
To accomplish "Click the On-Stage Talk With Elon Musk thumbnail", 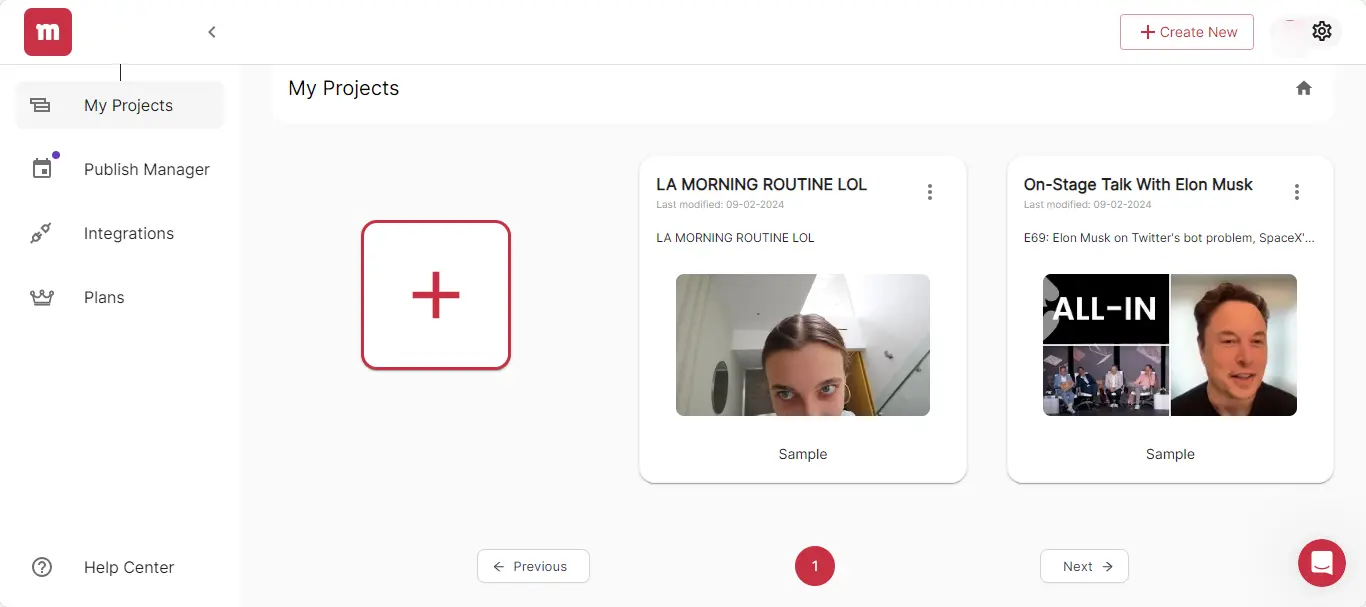I will pos(1170,345).
